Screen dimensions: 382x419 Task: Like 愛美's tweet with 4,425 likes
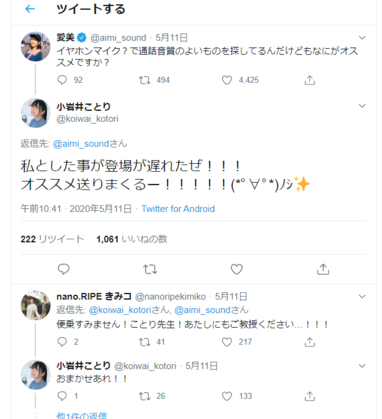coord(227,80)
